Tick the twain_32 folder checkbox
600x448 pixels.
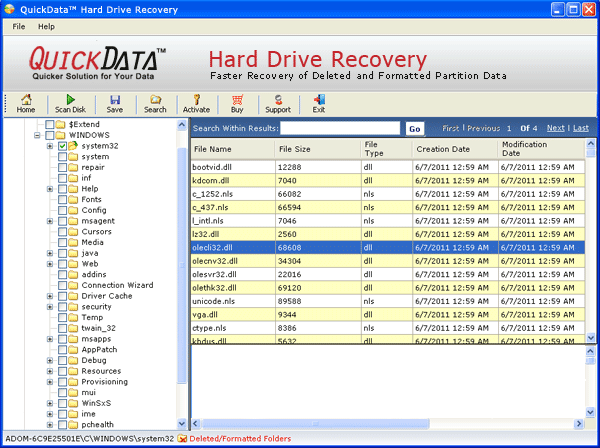point(63,328)
